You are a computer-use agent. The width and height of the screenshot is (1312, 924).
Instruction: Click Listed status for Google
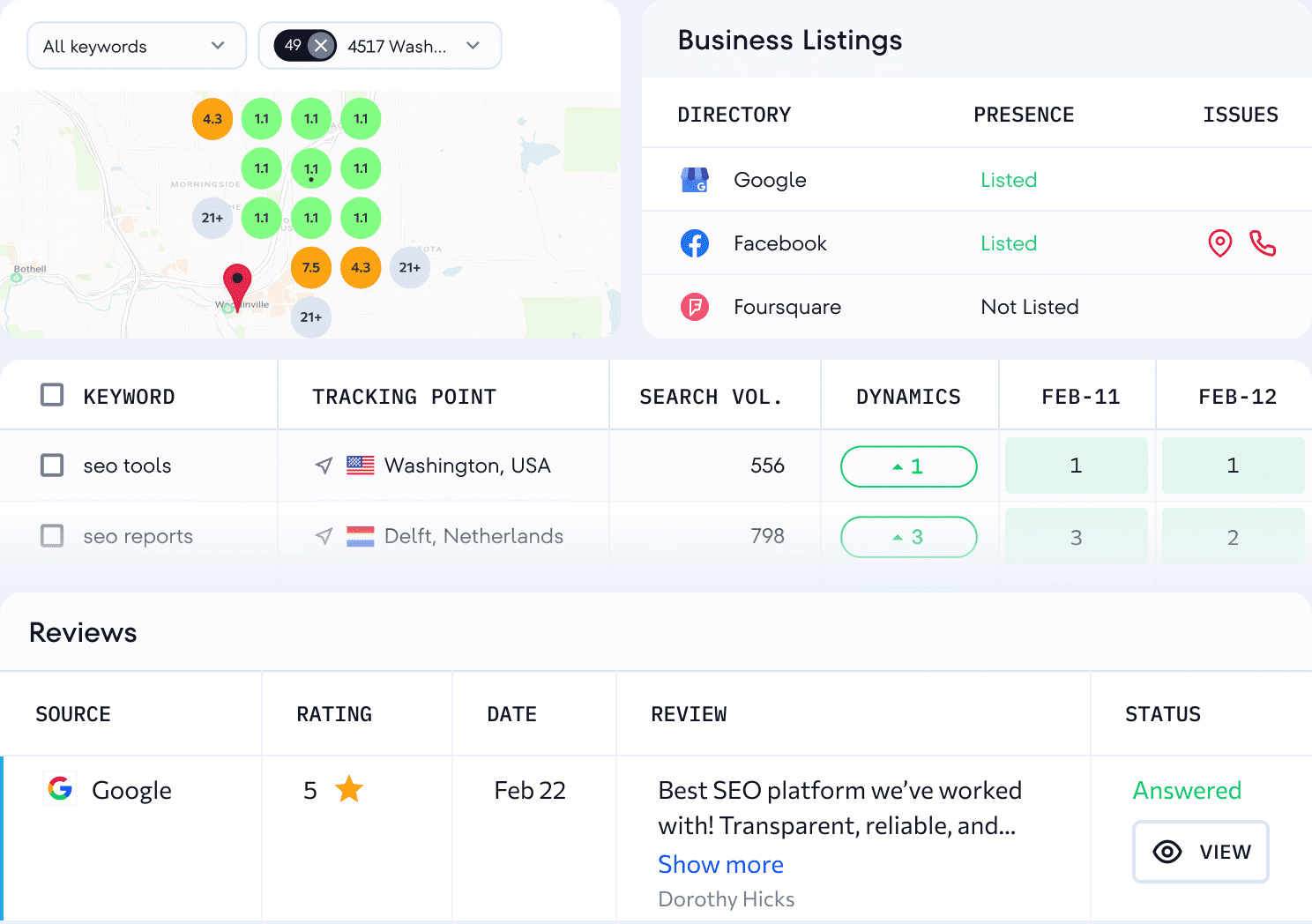(1009, 180)
